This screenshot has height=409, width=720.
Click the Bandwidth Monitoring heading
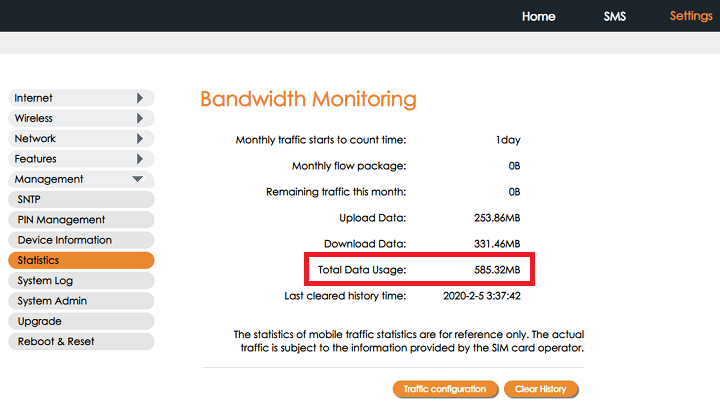tap(309, 99)
